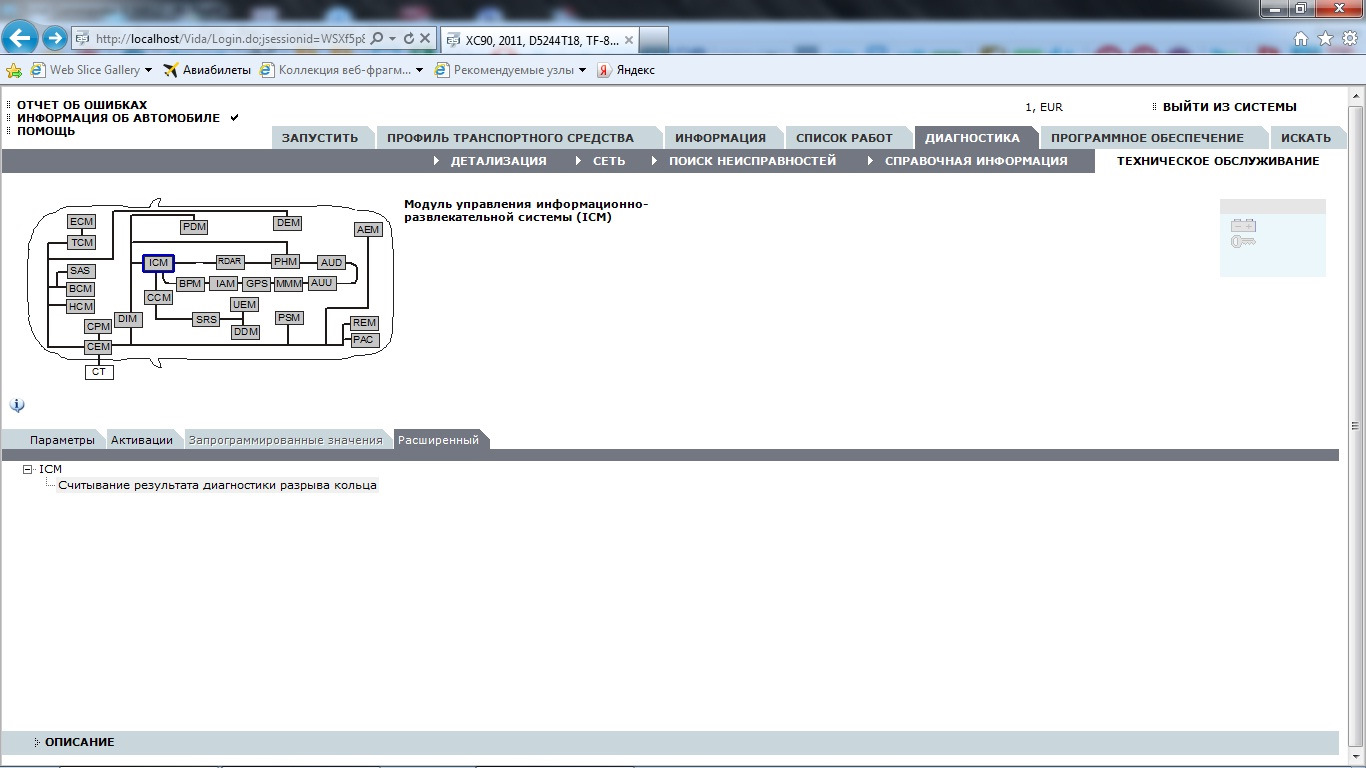Open СПРАВОЧНАЯ ИНФОРМАЦИЯ subtab
Viewport: 1366px width, 768px height.
click(976, 161)
